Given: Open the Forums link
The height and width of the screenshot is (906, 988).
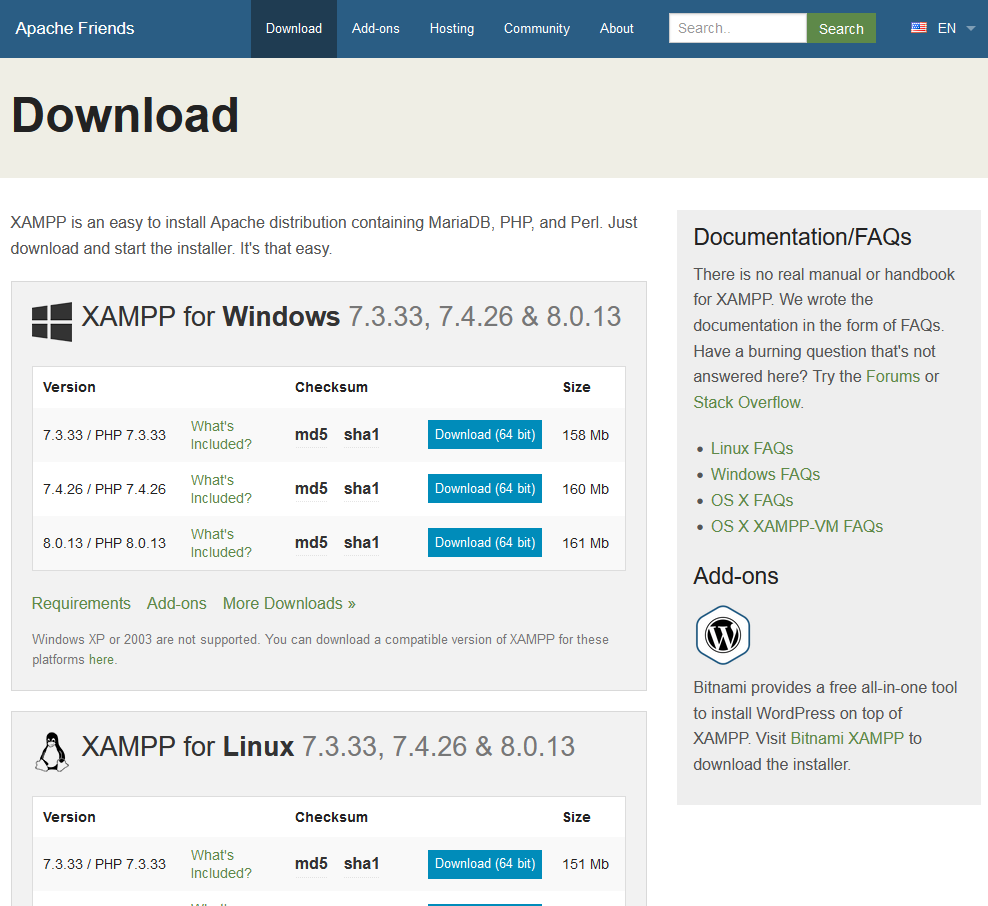Looking at the screenshot, I should click(x=893, y=377).
